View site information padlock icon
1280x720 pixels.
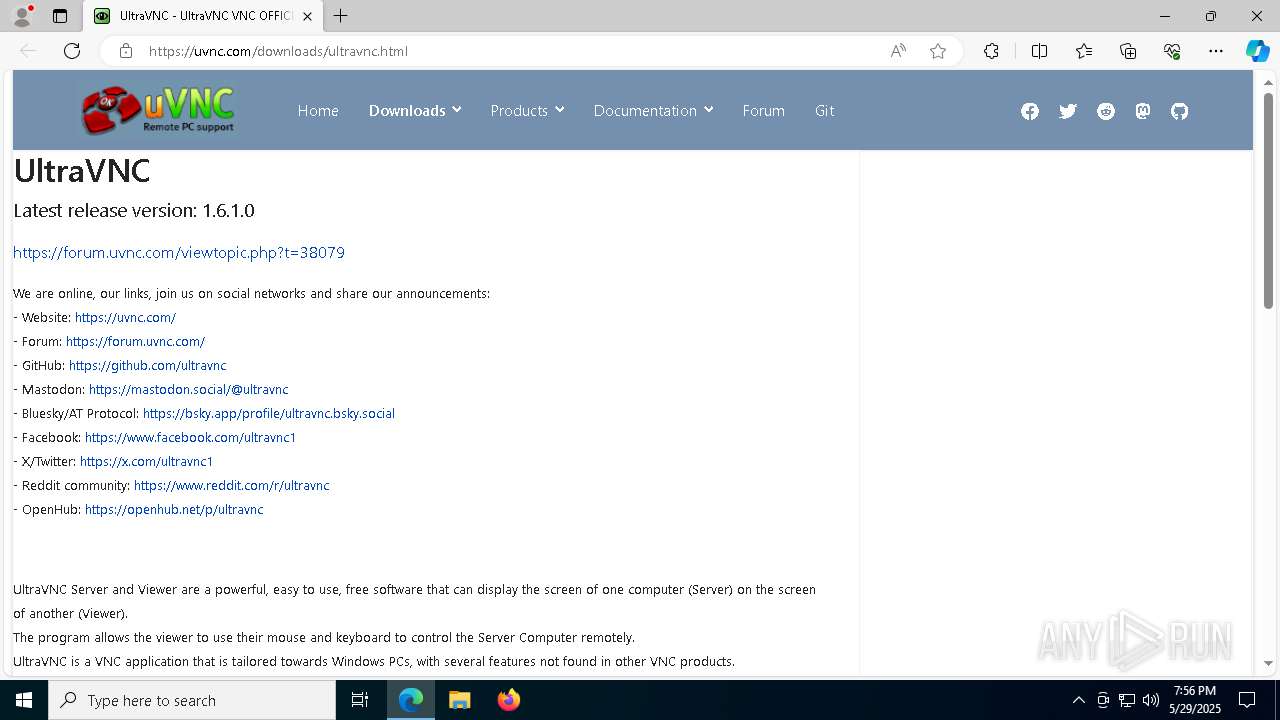pyautogui.click(x=126, y=51)
